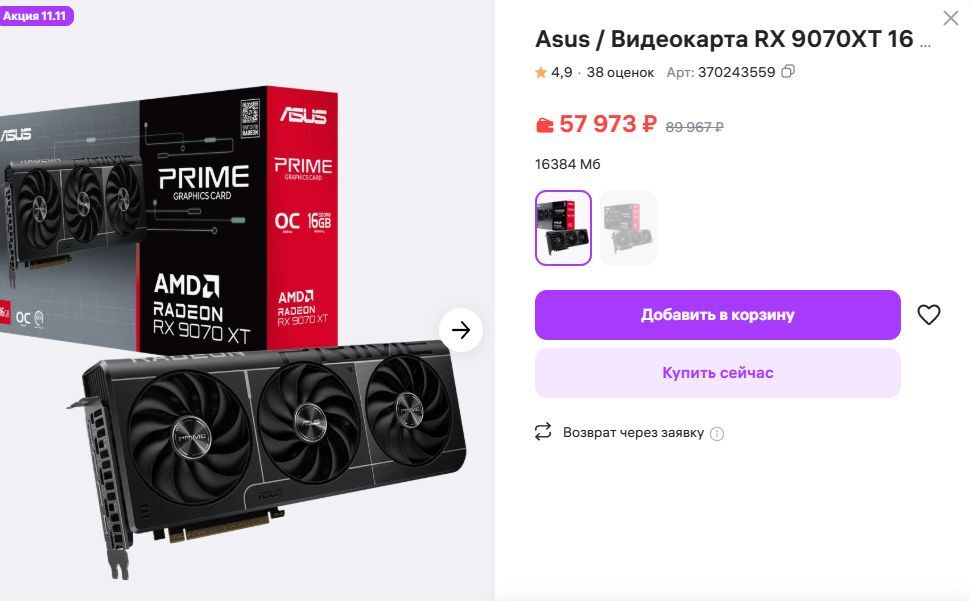Image resolution: width=970 pixels, height=601 pixels.
Task: Click the Акция 11.11 promo badge
Action: [x=36, y=16]
